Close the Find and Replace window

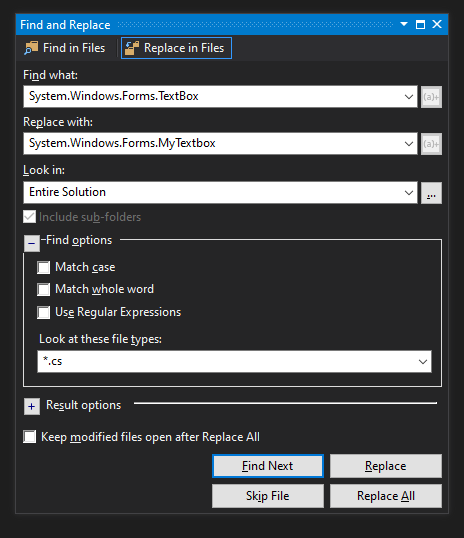tap(437, 24)
